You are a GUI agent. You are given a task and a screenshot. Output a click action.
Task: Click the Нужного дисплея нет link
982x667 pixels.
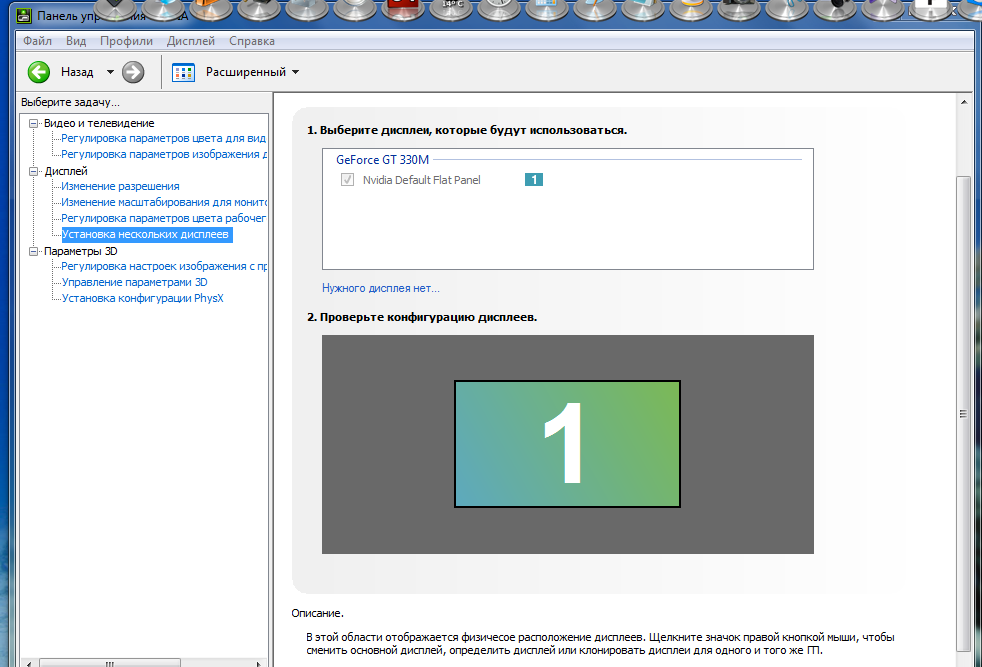tap(380, 288)
